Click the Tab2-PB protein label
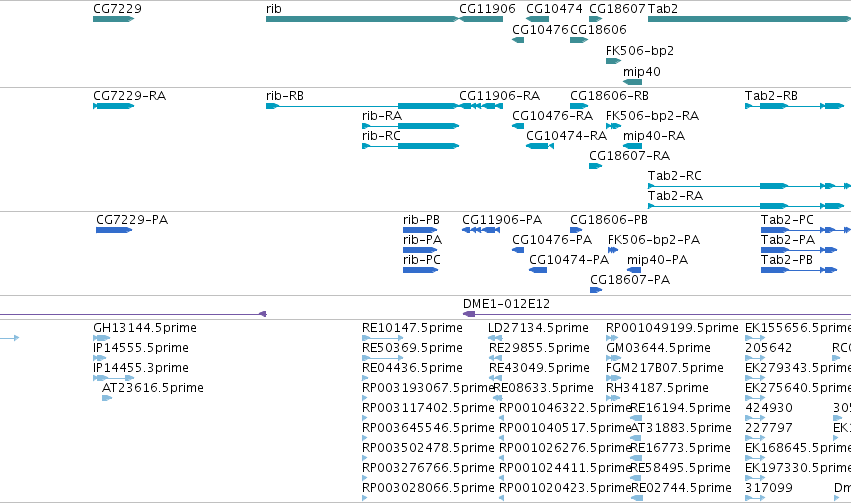 coord(787,260)
